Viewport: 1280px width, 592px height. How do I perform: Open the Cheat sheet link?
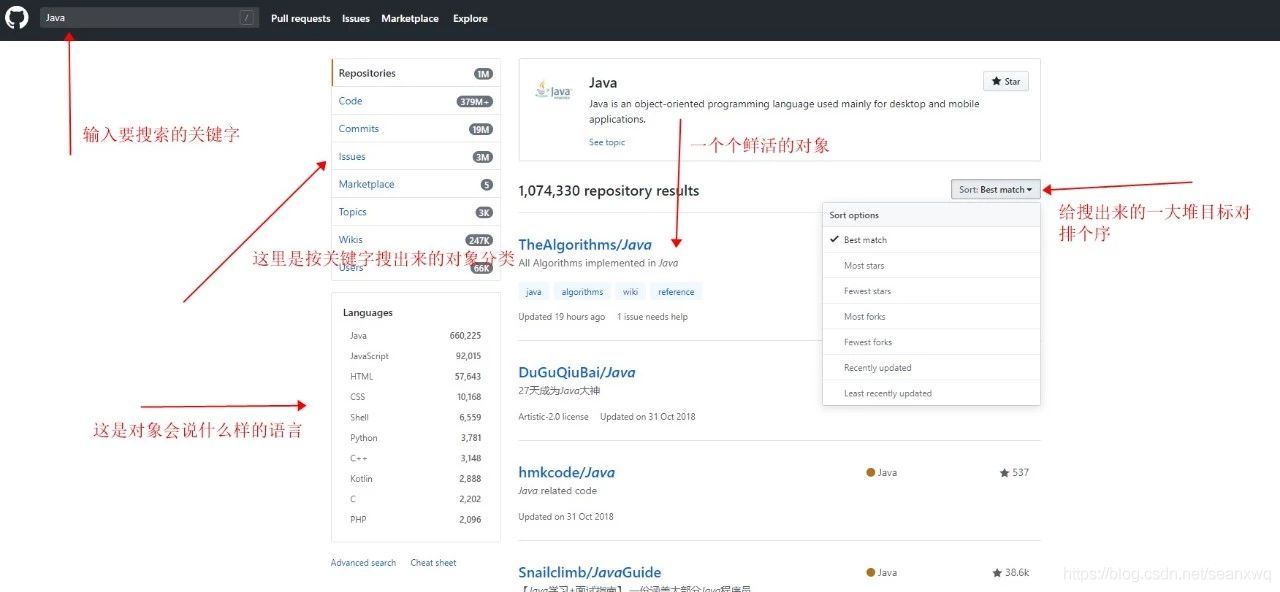[x=433, y=563]
